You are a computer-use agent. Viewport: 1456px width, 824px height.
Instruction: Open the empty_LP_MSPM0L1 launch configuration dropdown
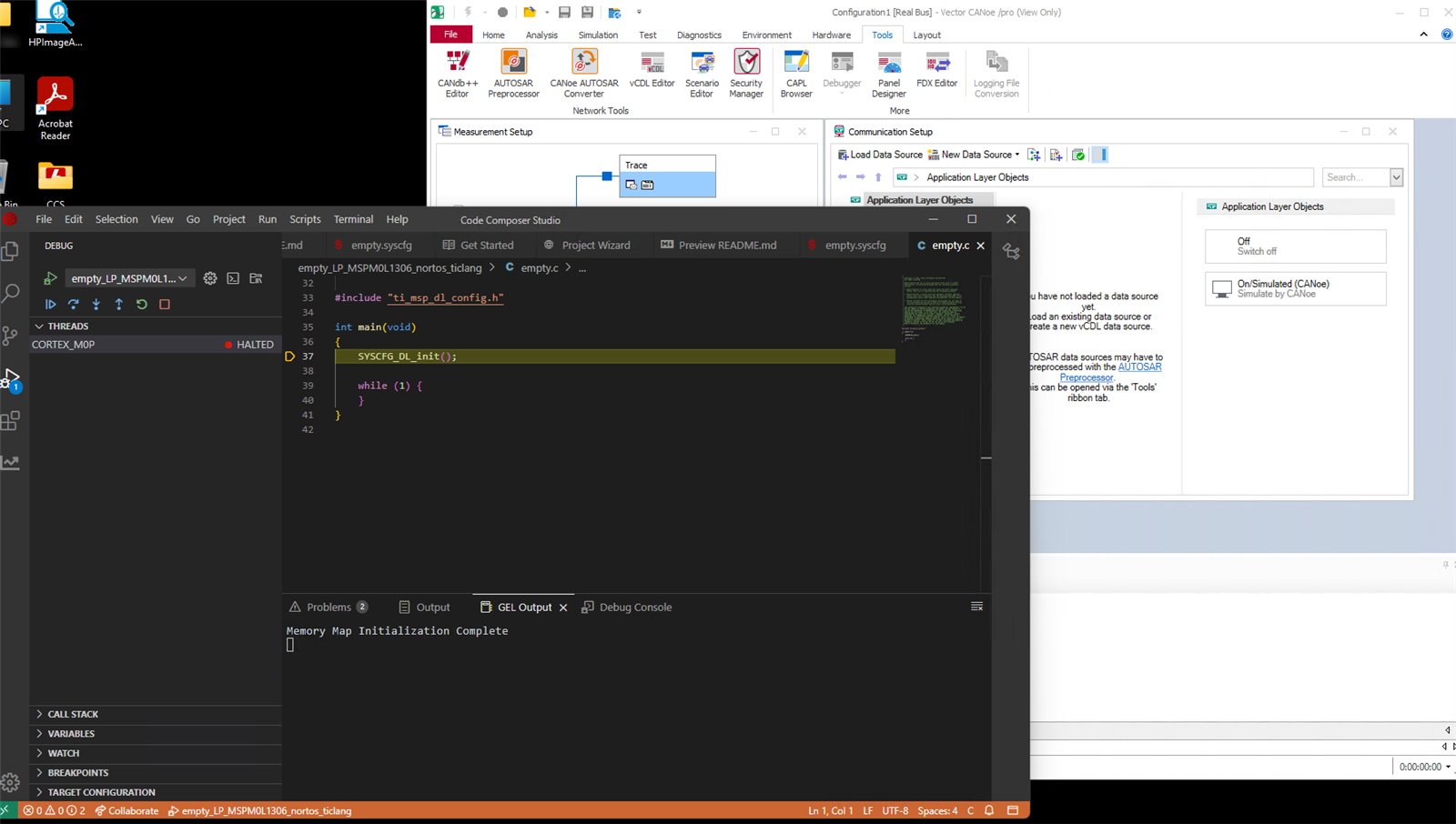[x=129, y=278]
